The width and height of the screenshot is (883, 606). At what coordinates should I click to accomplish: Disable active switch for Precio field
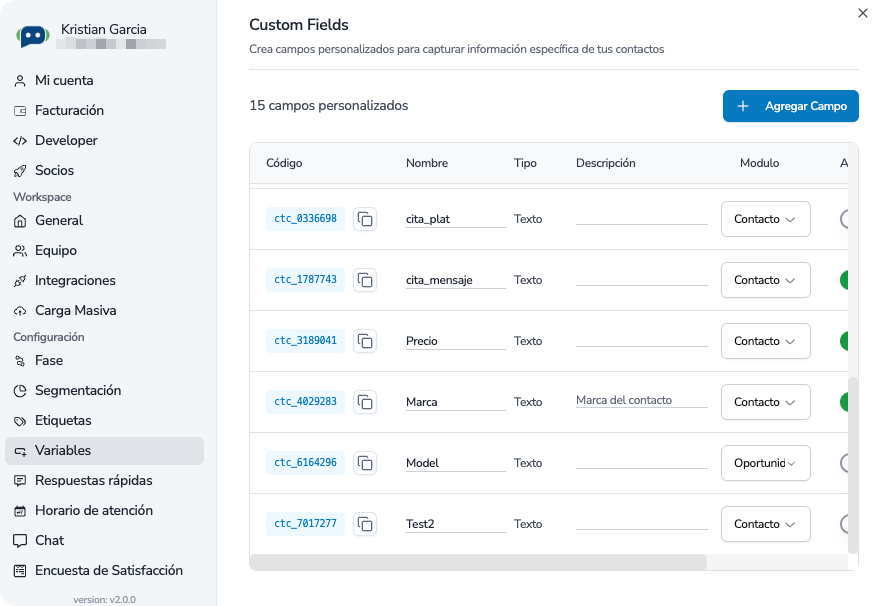848,341
